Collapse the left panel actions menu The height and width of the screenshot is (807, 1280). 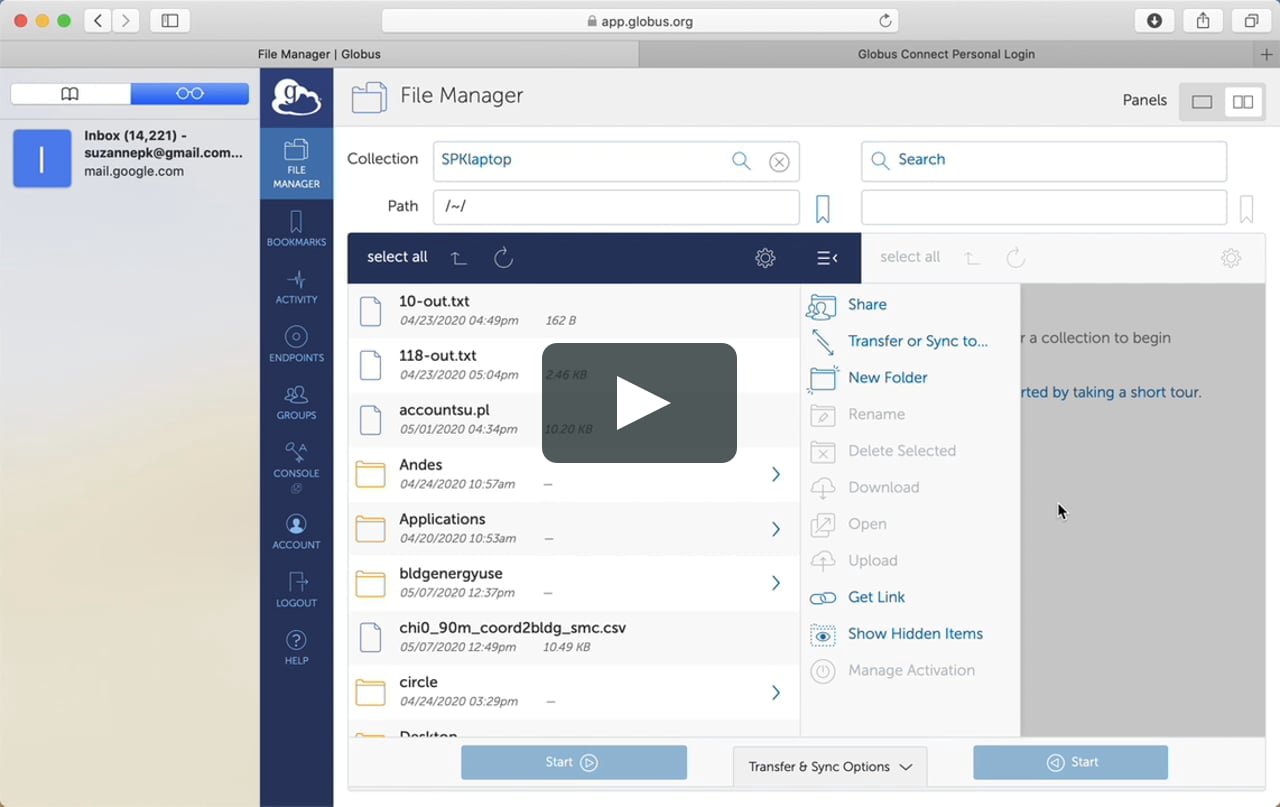coord(827,258)
